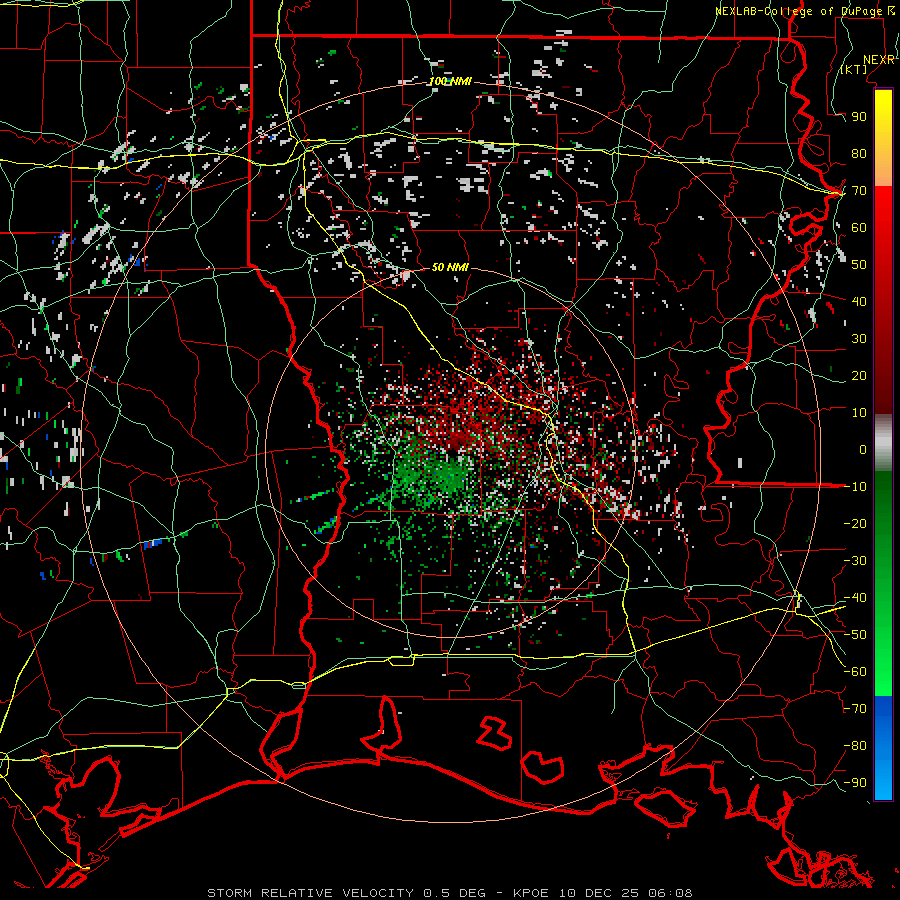The width and height of the screenshot is (900, 900).
Task: Select the 10 value on velocity scale
Action: 859,413
